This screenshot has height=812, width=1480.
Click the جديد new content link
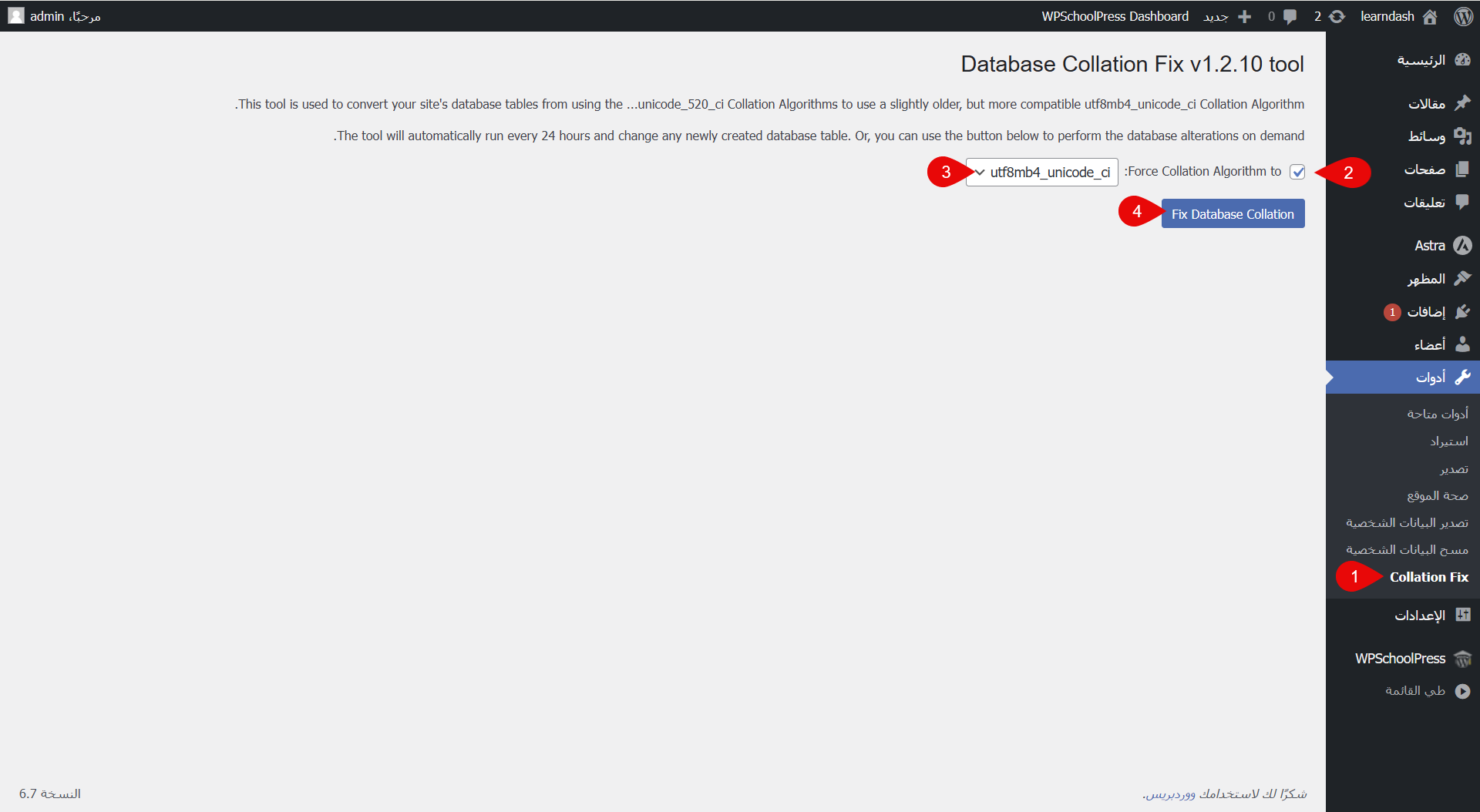pos(1216,16)
